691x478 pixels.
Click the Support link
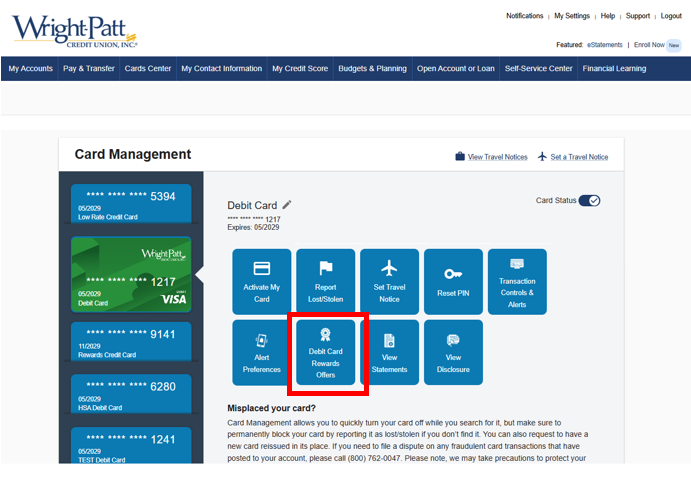pos(638,16)
